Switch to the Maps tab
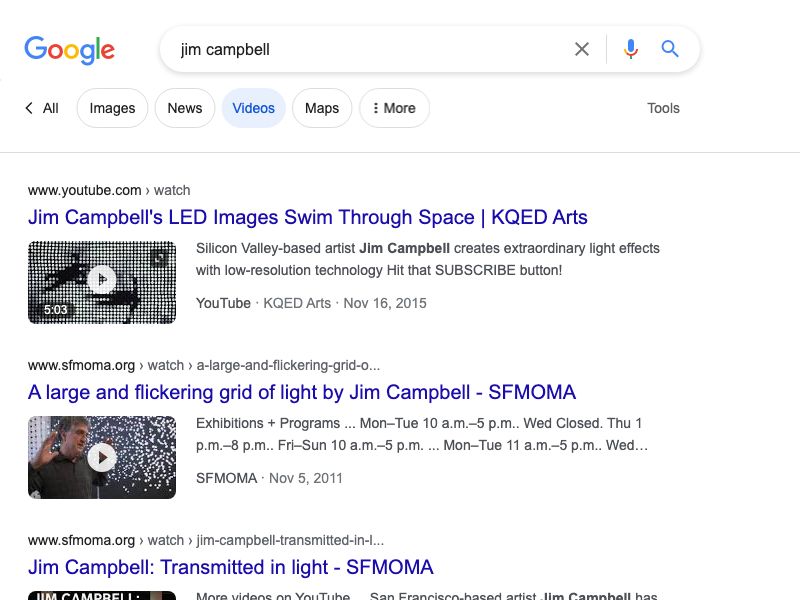Image resolution: width=800 pixels, height=600 pixels. tap(322, 108)
